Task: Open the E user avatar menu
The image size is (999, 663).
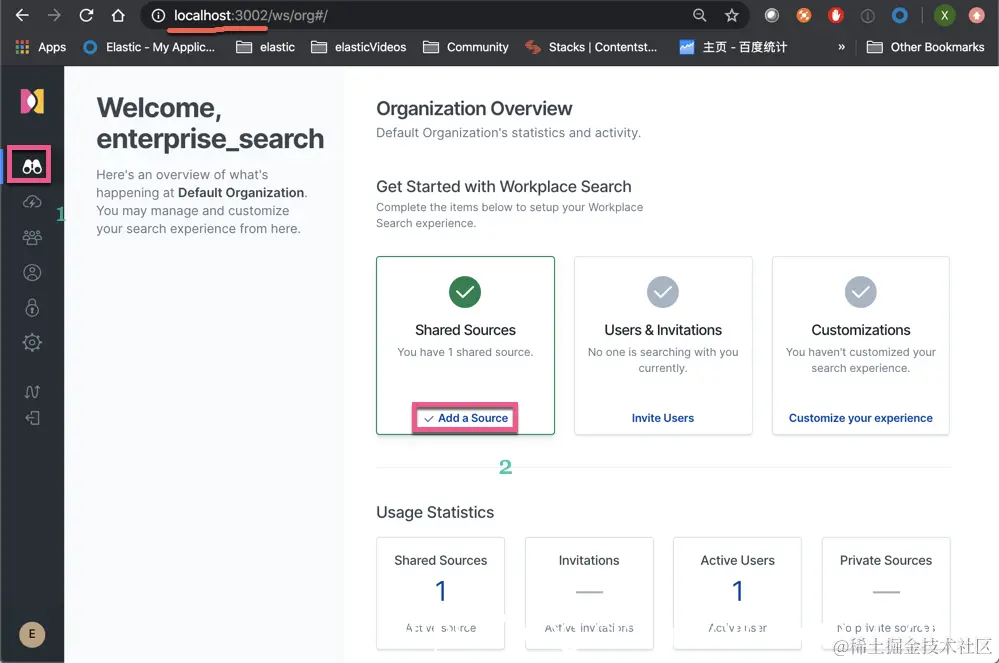Action: [32, 634]
